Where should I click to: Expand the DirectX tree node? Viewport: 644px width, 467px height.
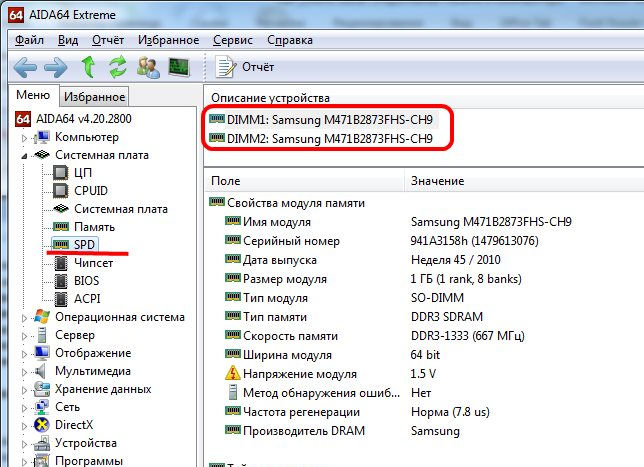[24, 426]
